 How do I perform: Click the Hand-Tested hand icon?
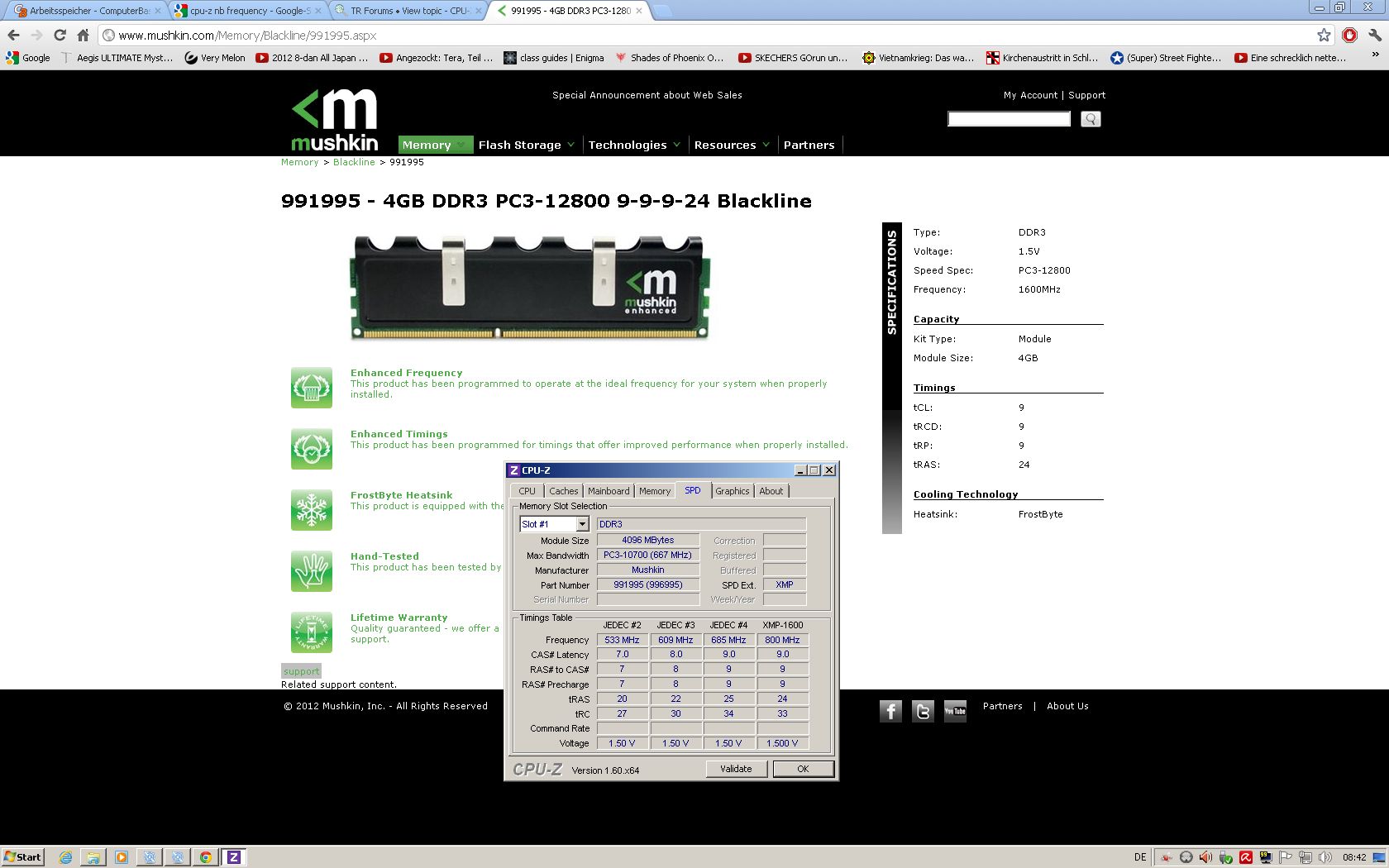point(312,571)
